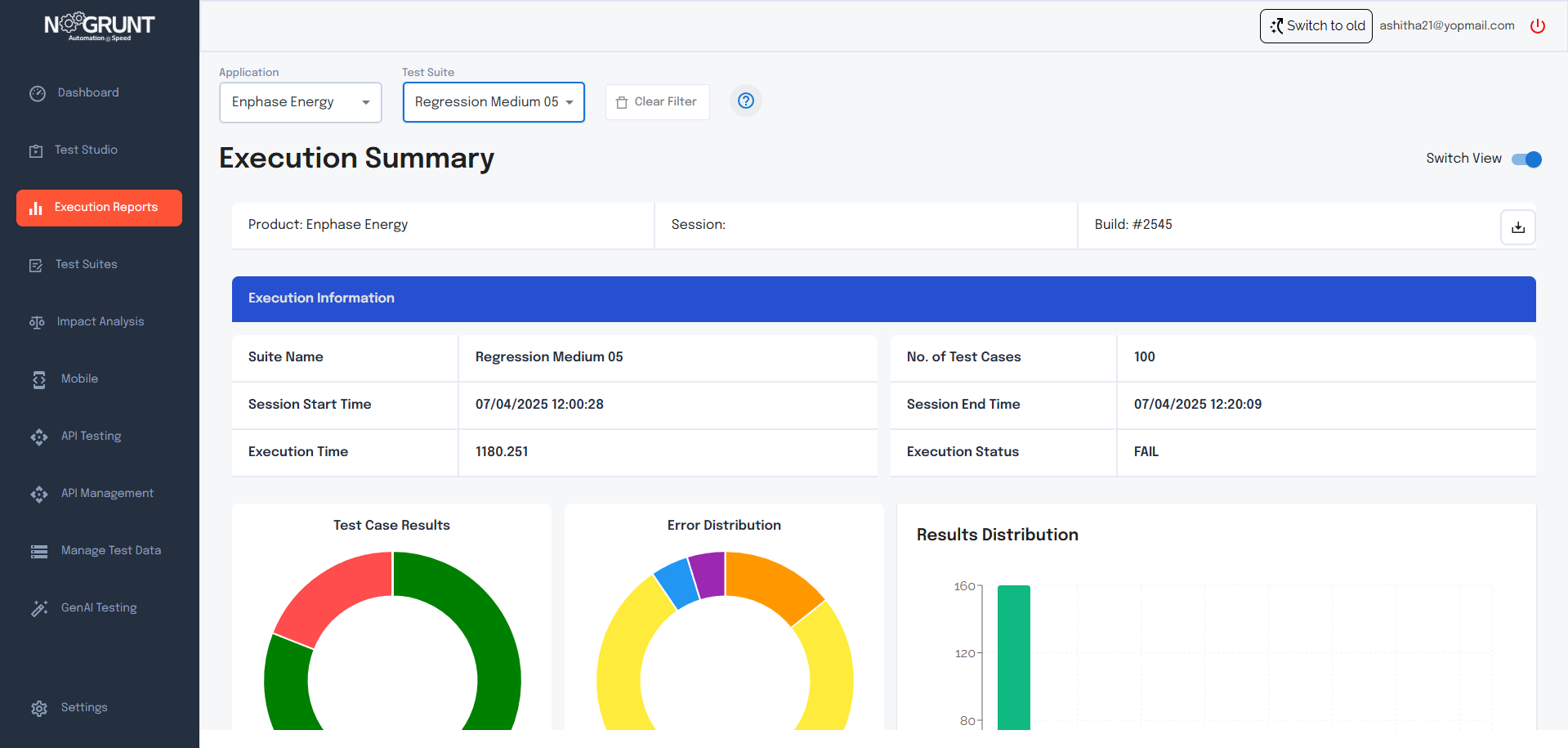The image size is (1568, 748).
Task: Click the teal bar in Results Distribution
Action: click(1014, 658)
